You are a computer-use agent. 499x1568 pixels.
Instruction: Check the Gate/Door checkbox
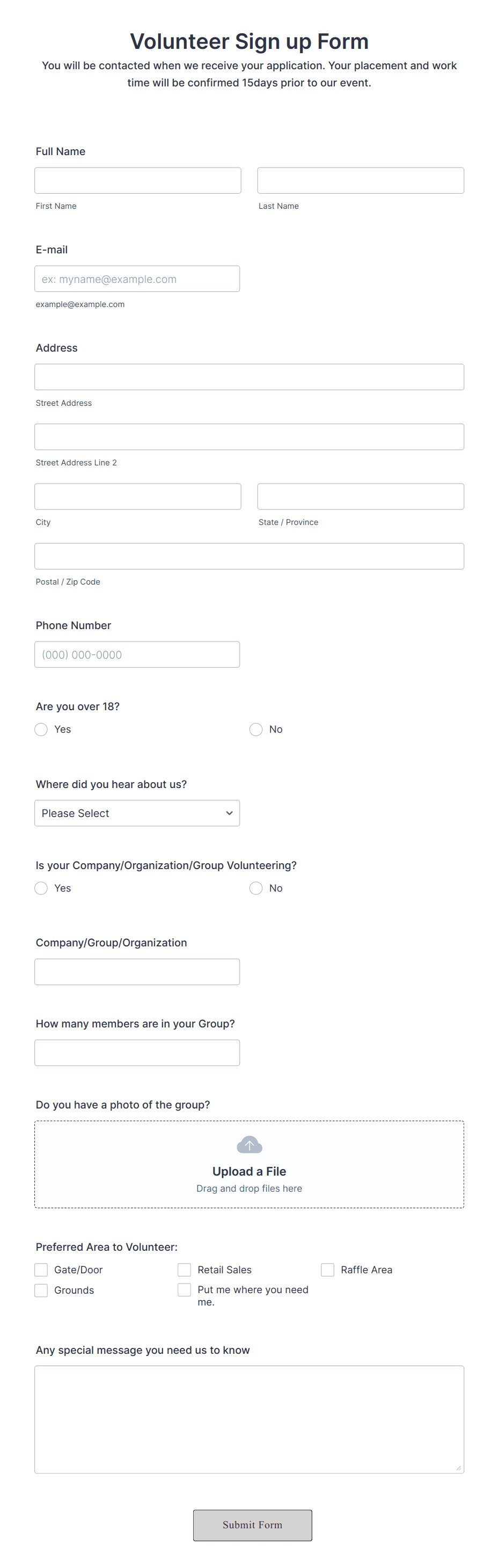[x=41, y=1270]
